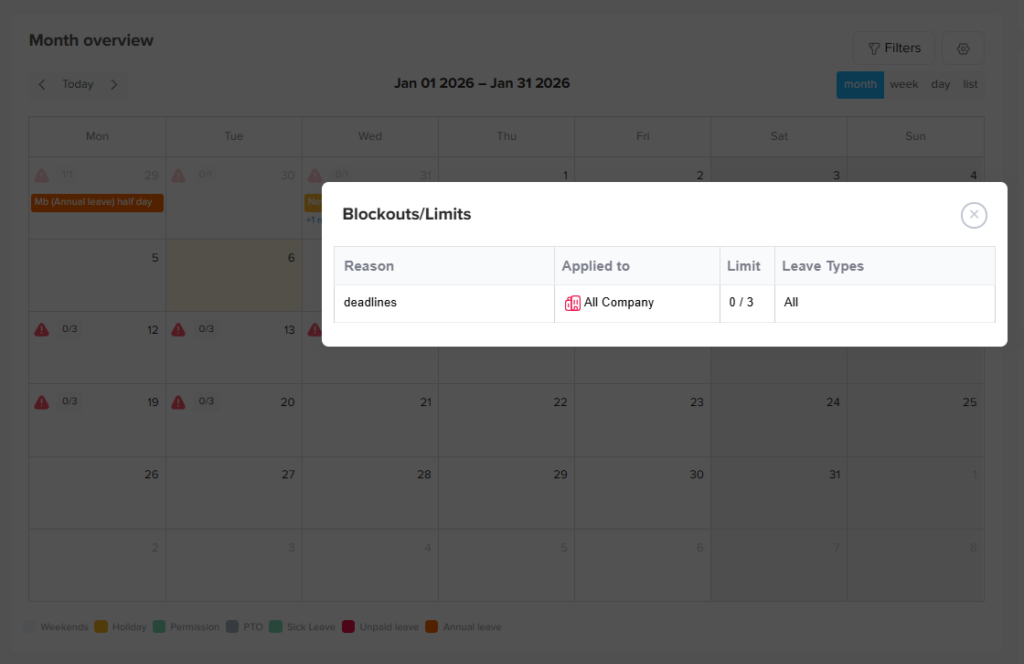Switch to the day view tab
This screenshot has height=664, width=1024.
940,85
